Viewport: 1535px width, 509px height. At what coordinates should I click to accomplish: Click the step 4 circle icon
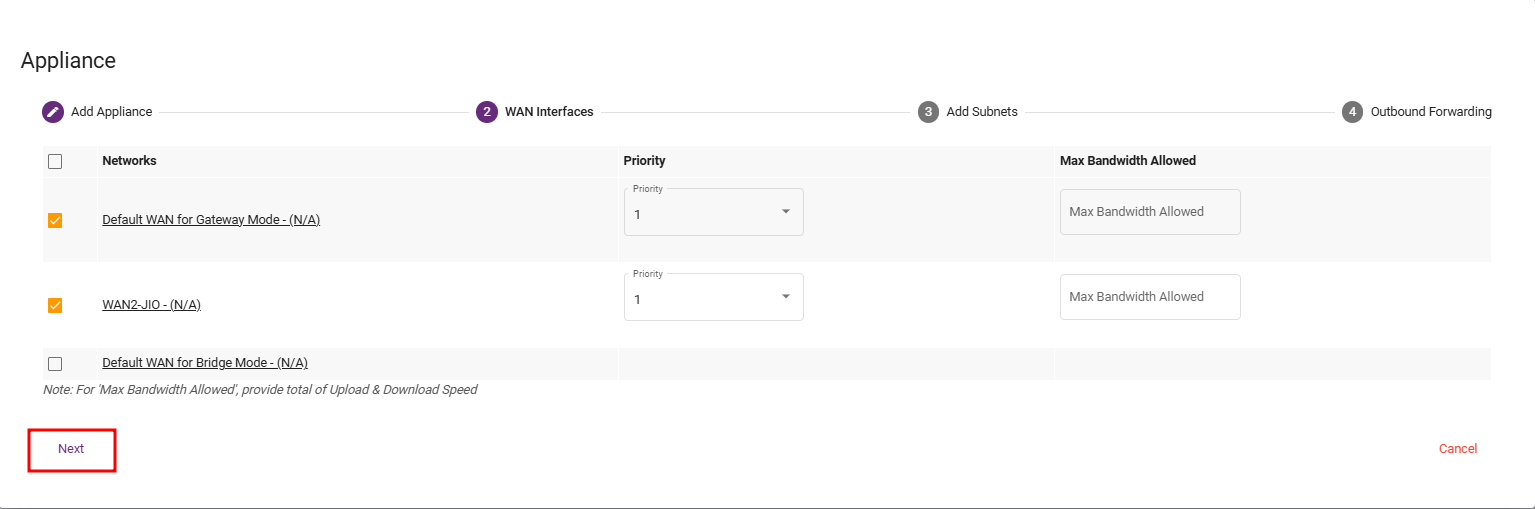pos(1353,112)
